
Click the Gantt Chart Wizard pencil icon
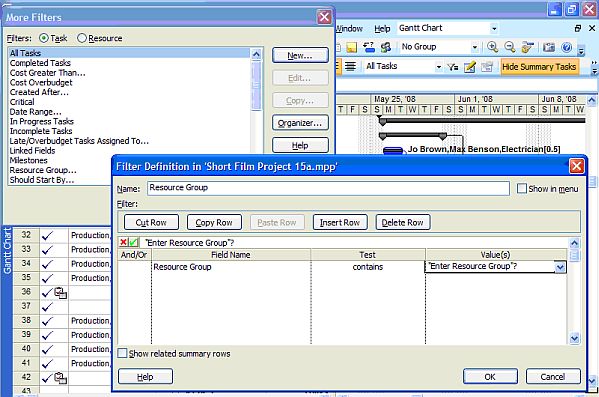pyautogui.click(x=469, y=67)
